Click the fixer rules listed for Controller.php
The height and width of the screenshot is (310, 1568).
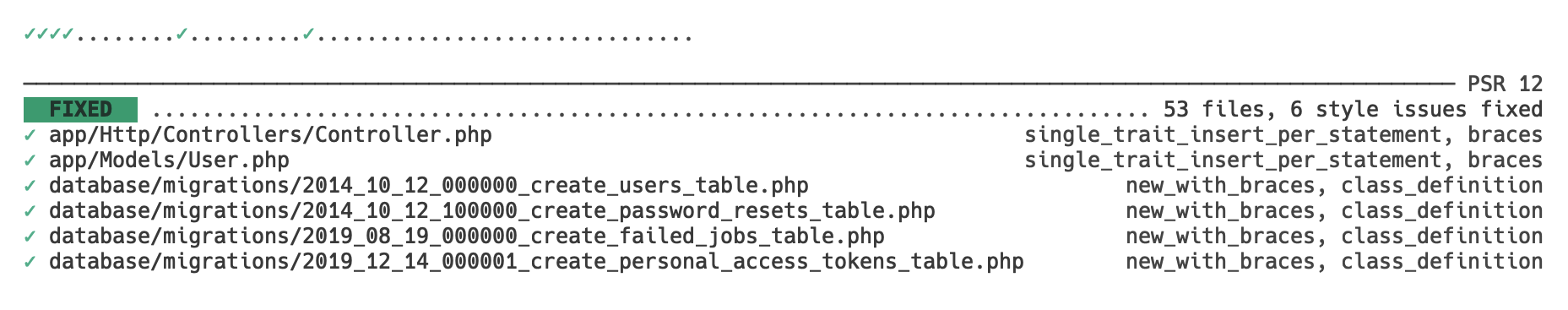1284,135
